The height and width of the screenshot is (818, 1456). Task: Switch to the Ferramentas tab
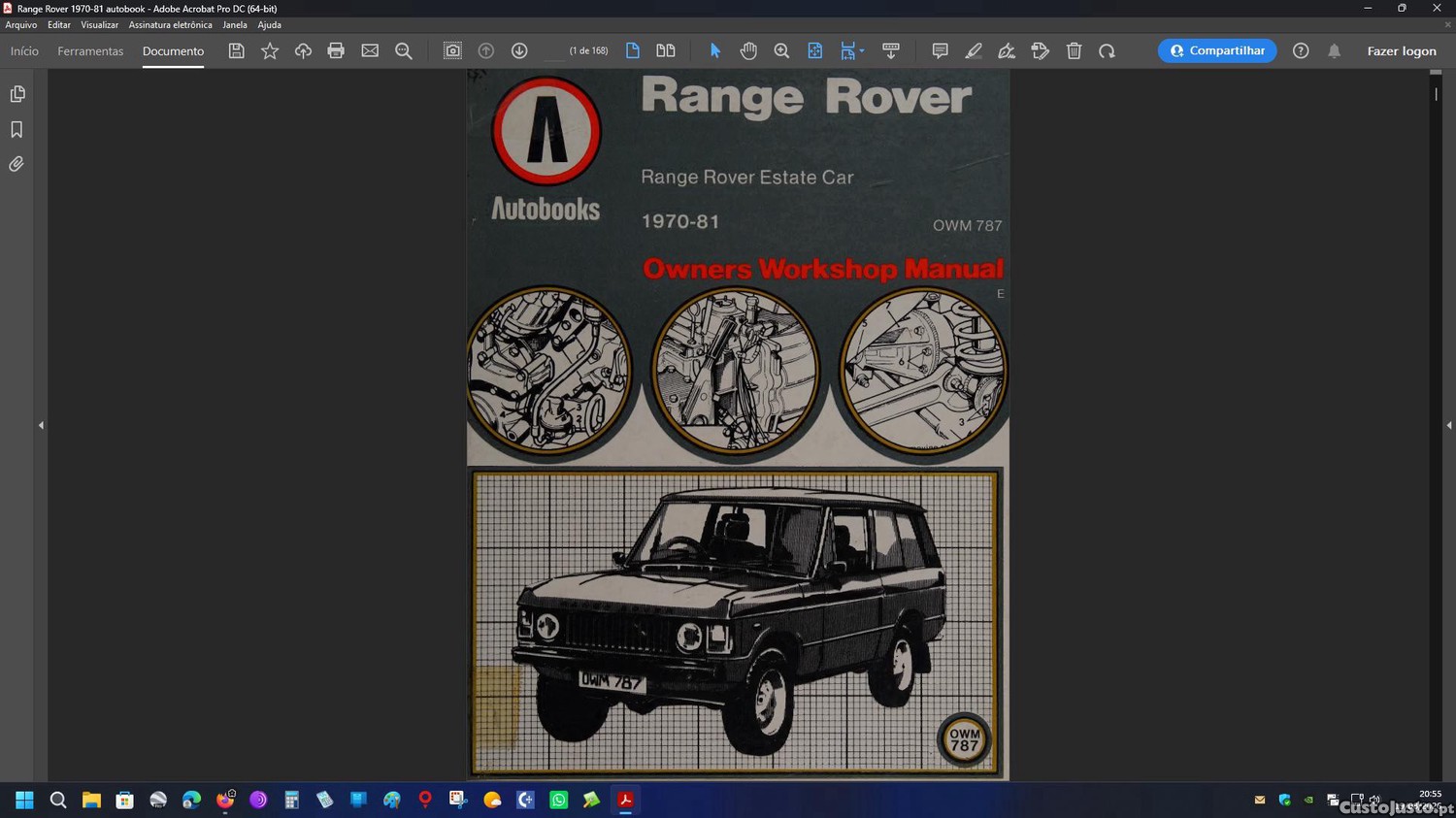(x=90, y=50)
